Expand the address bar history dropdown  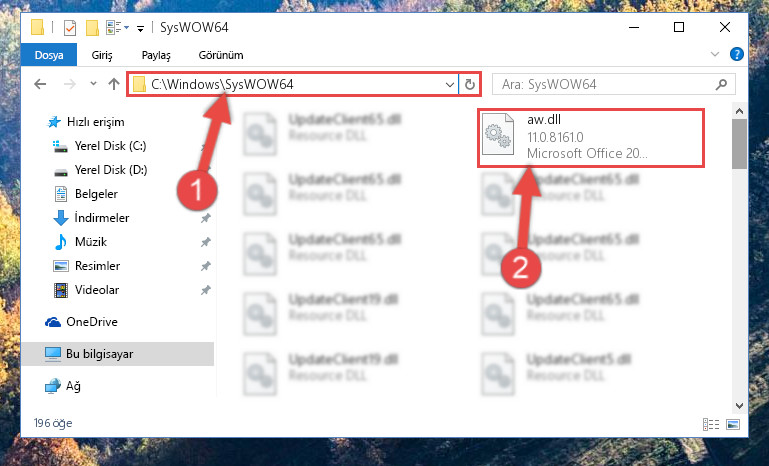click(x=449, y=84)
